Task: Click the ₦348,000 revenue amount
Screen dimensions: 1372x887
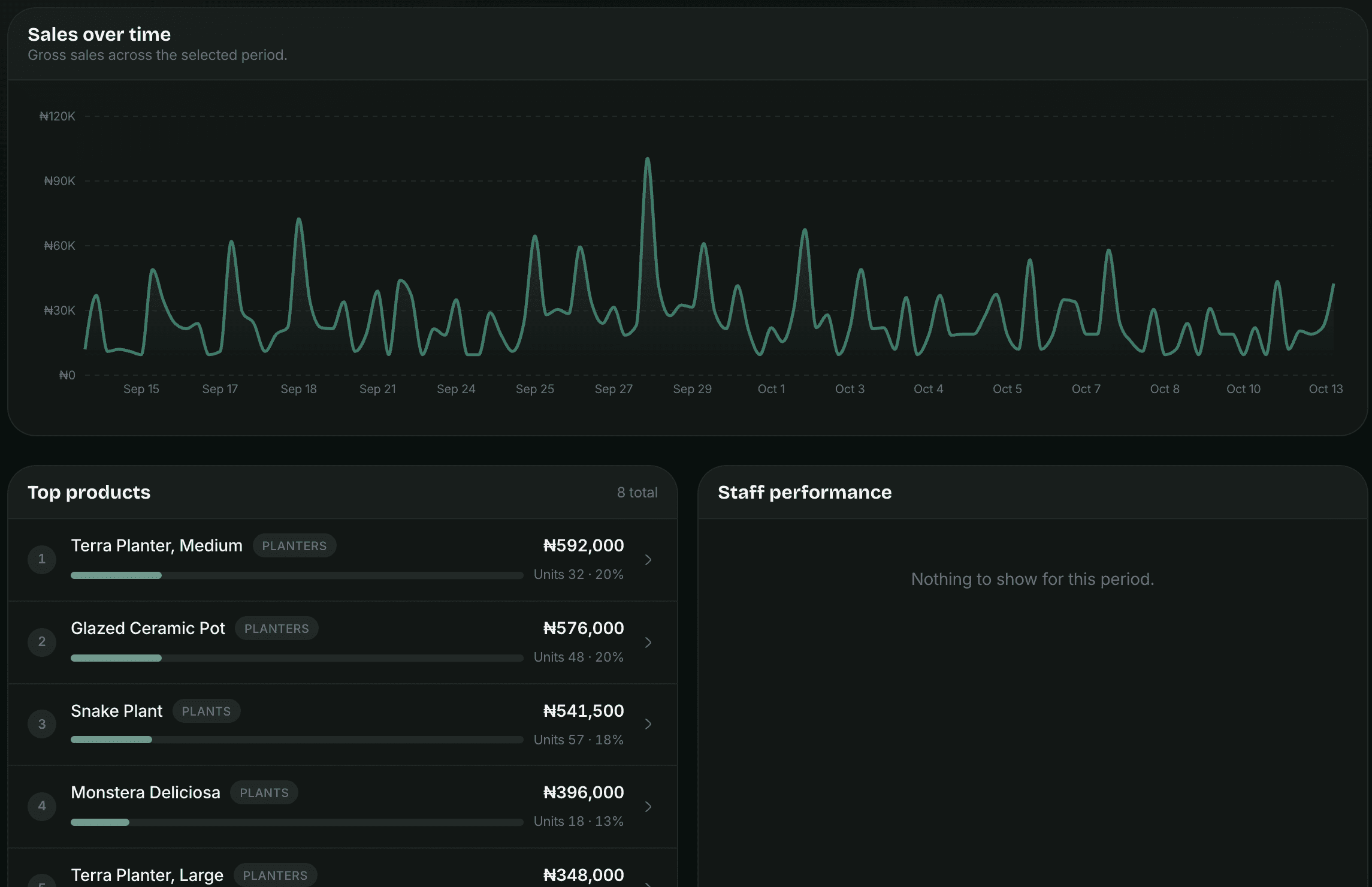Action: pyautogui.click(x=584, y=875)
